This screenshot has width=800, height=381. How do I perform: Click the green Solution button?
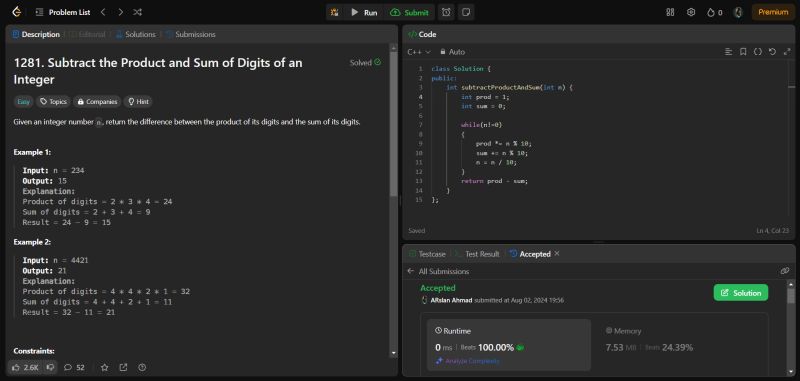click(x=741, y=293)
